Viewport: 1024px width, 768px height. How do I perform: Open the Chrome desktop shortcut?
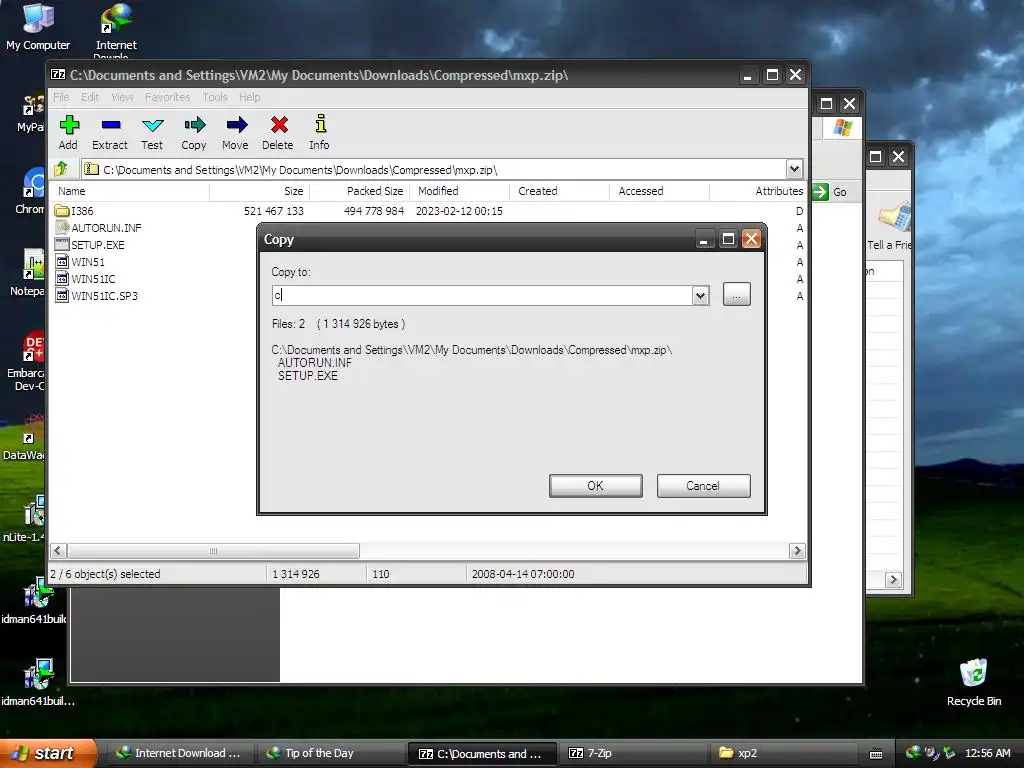30,191
